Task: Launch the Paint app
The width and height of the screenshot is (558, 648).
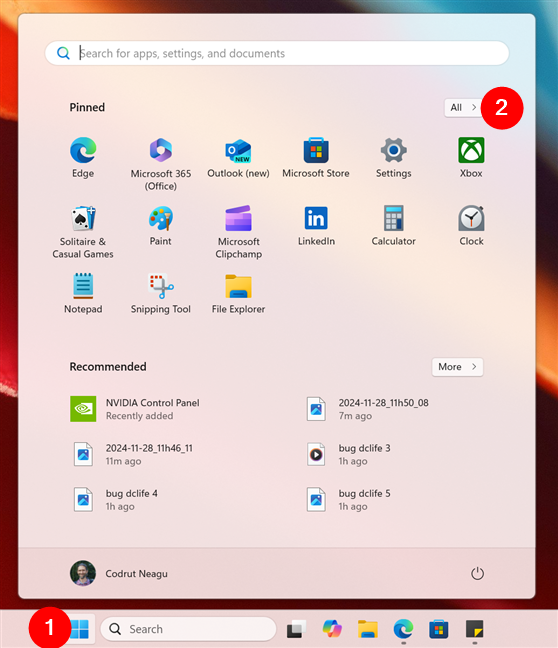Action: 161,226
